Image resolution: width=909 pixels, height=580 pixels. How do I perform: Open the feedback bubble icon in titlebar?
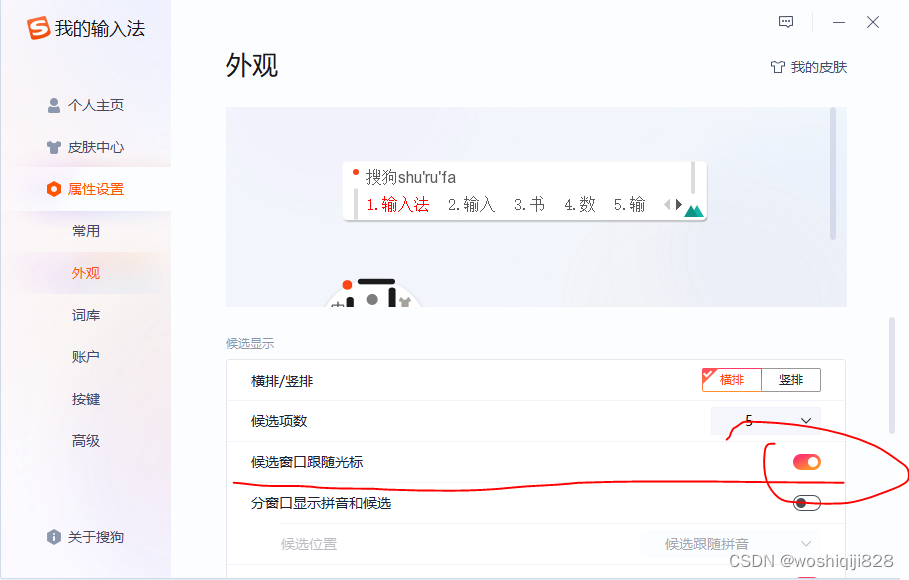(786, 21)
